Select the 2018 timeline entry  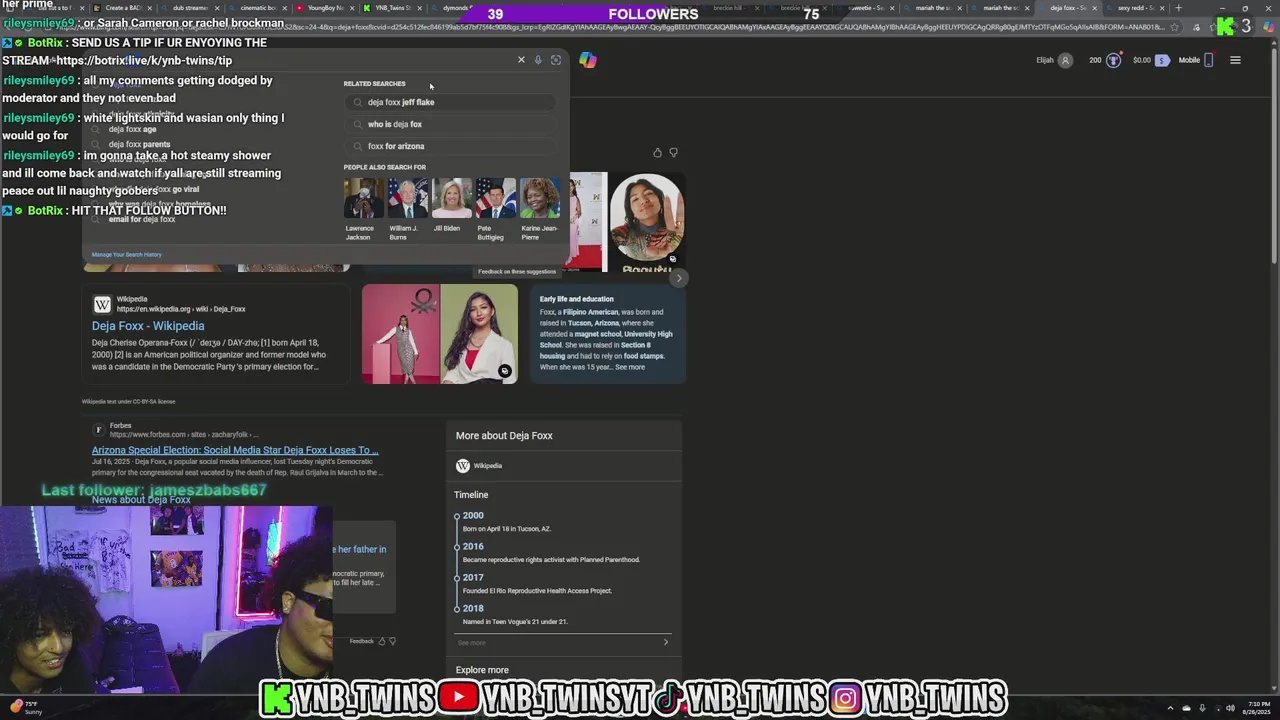473,608
